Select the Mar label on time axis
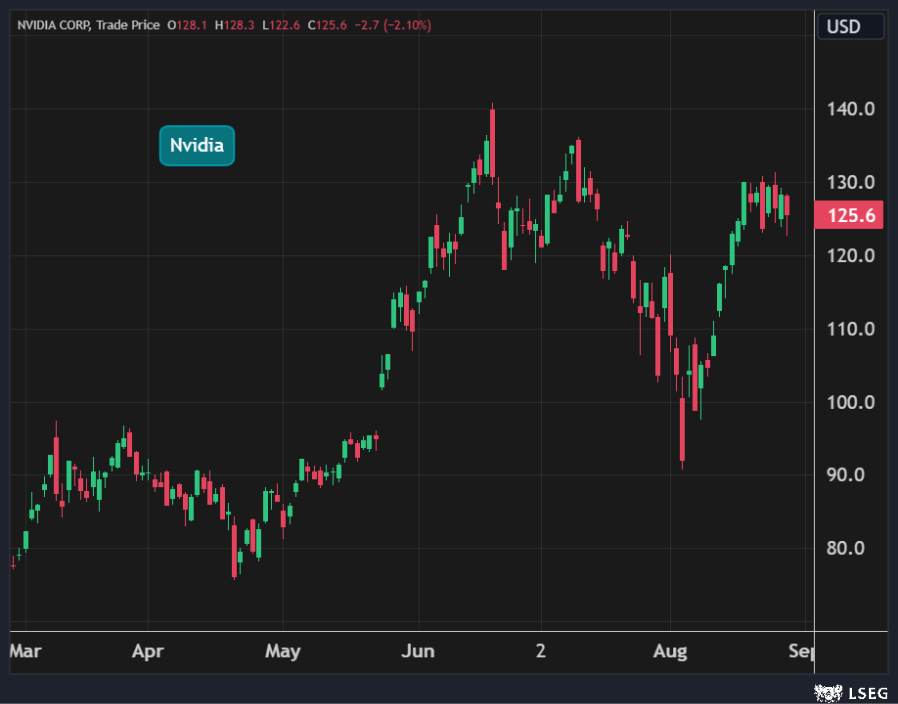The height and width of the screenshot is (704, 898). (x=25, y=652)
